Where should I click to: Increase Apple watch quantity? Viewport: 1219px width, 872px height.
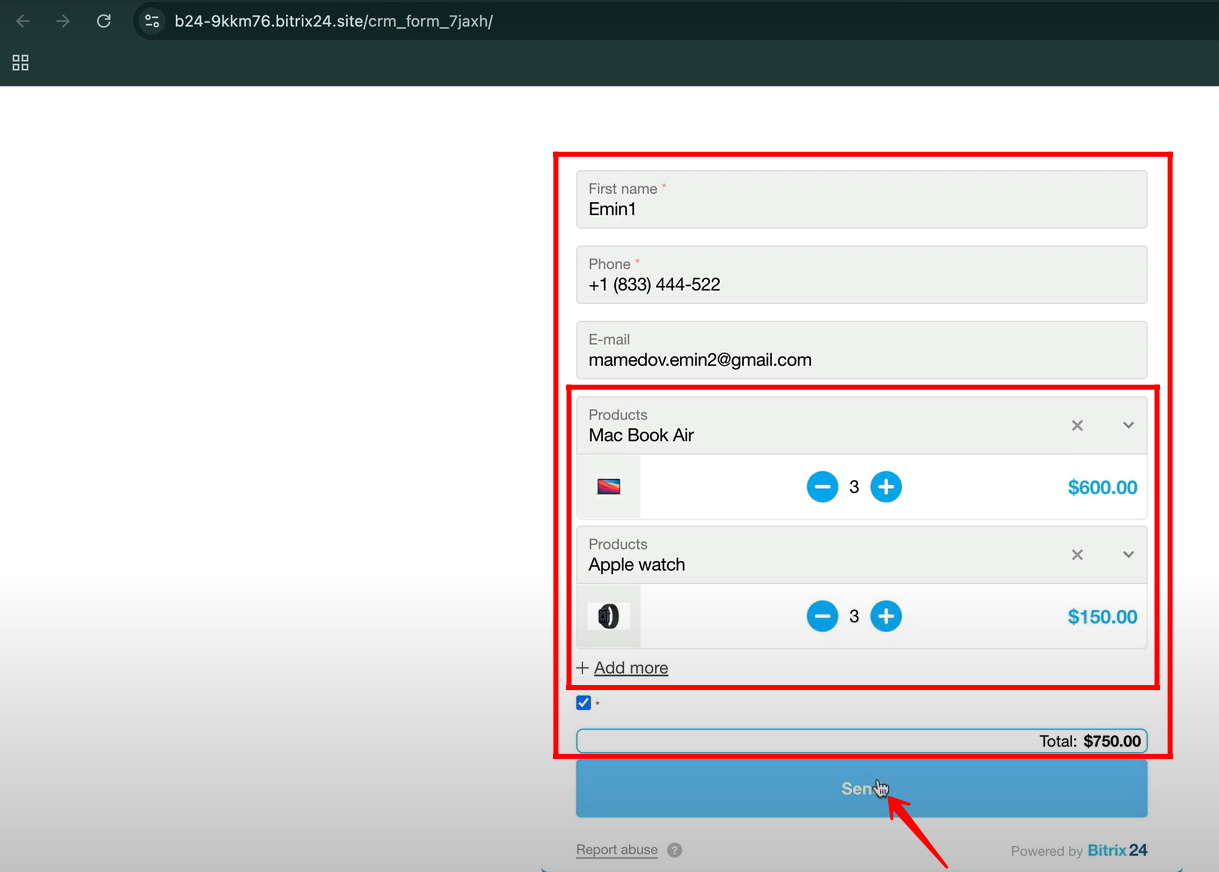(x=886, y=616)
